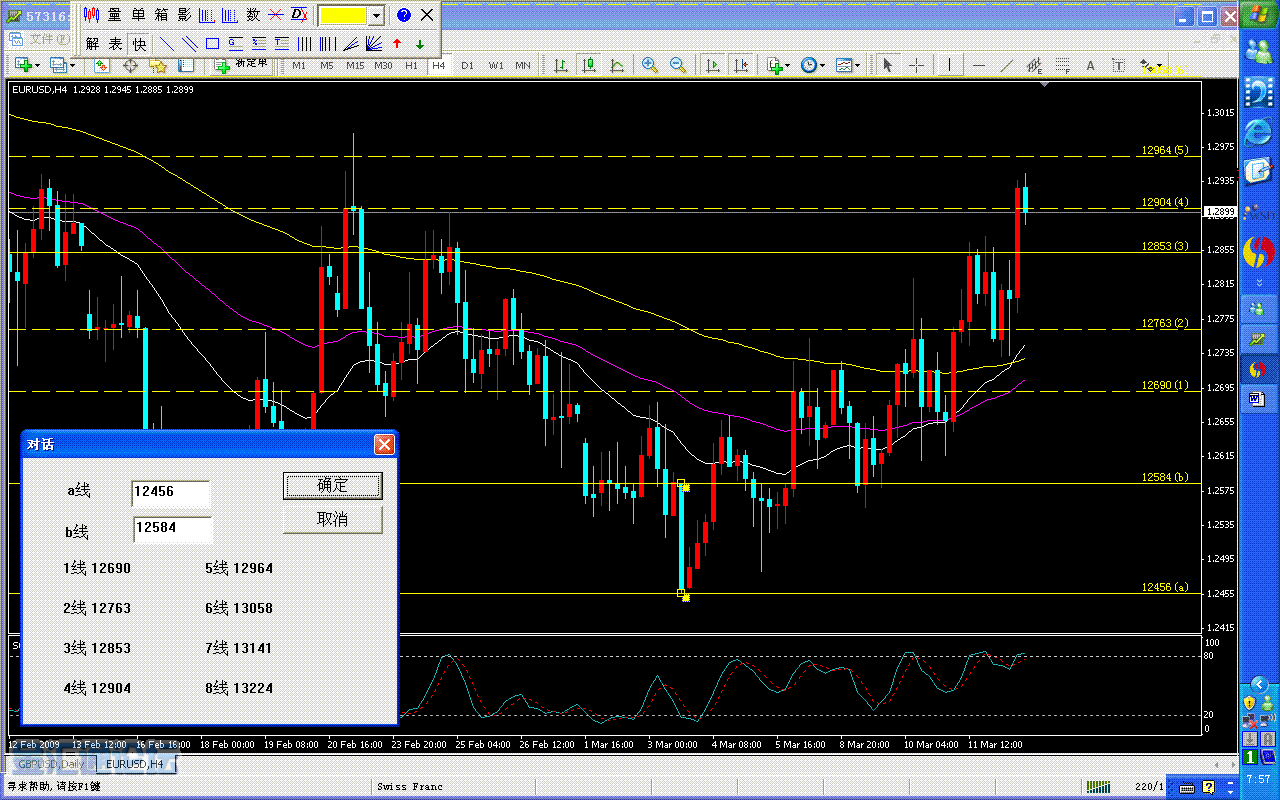
Task: Open the Market Watch panel icon
Action: (101, 65)
